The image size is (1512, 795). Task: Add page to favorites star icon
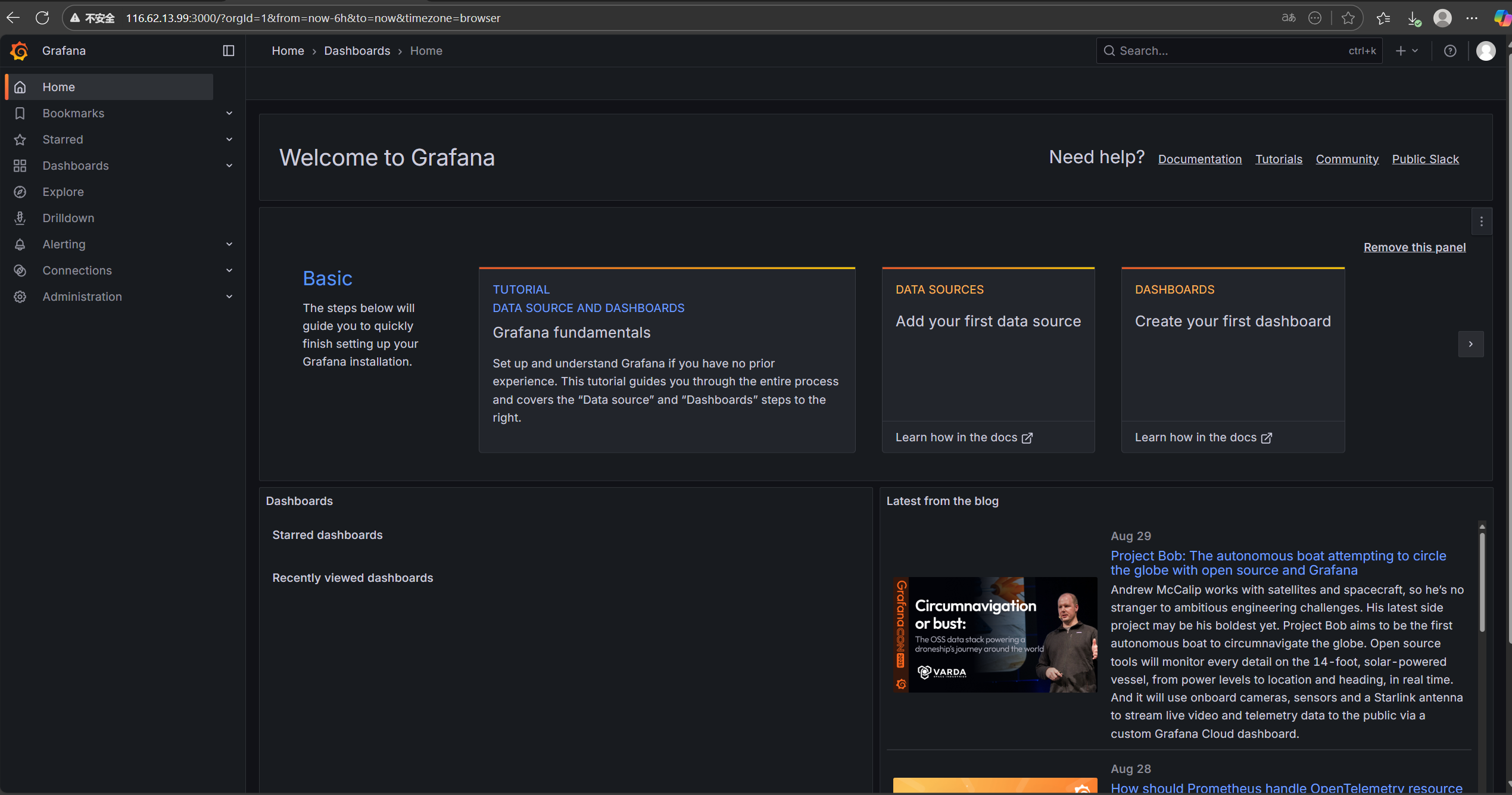pyautogui.click(x=1348, y=18)
